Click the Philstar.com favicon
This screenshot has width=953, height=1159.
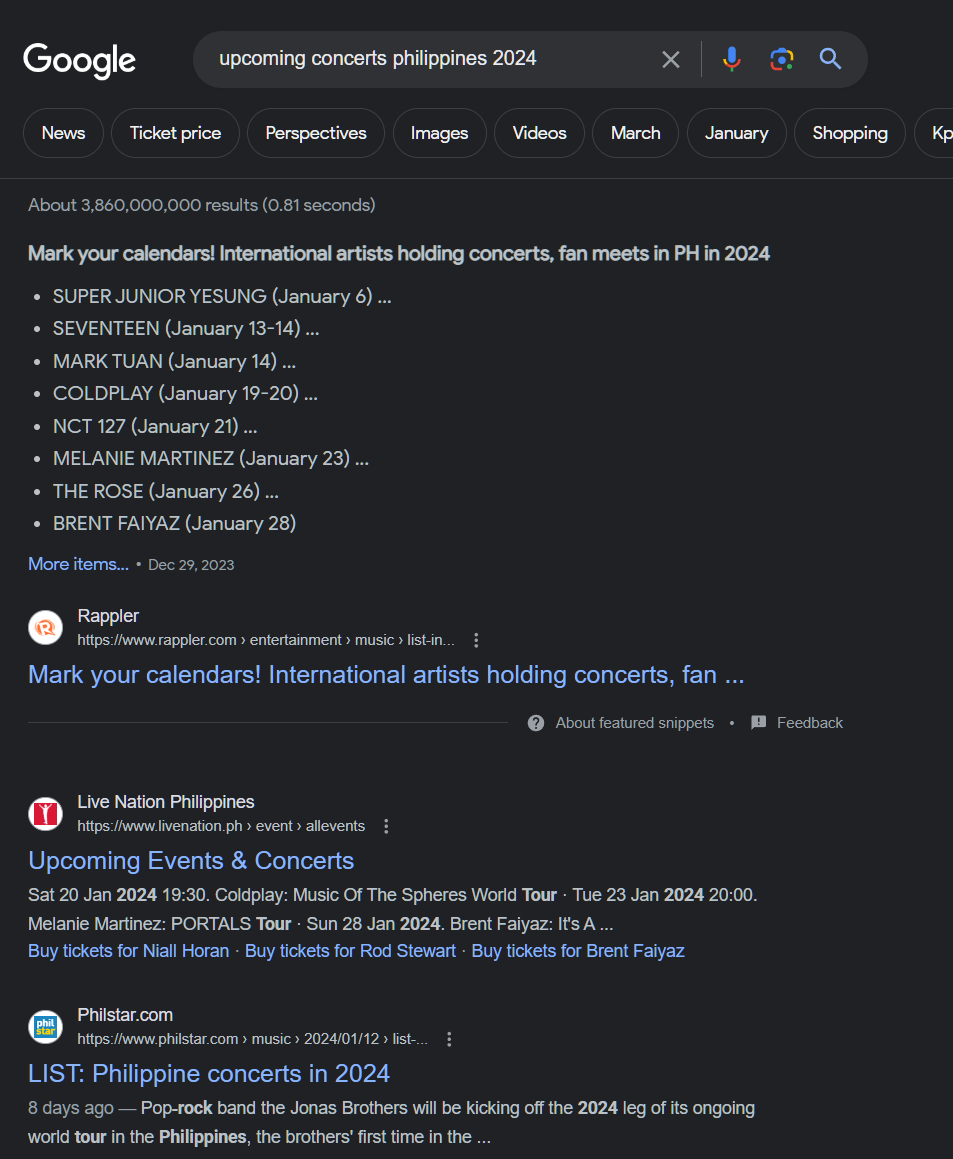(x=45, y=1027)
